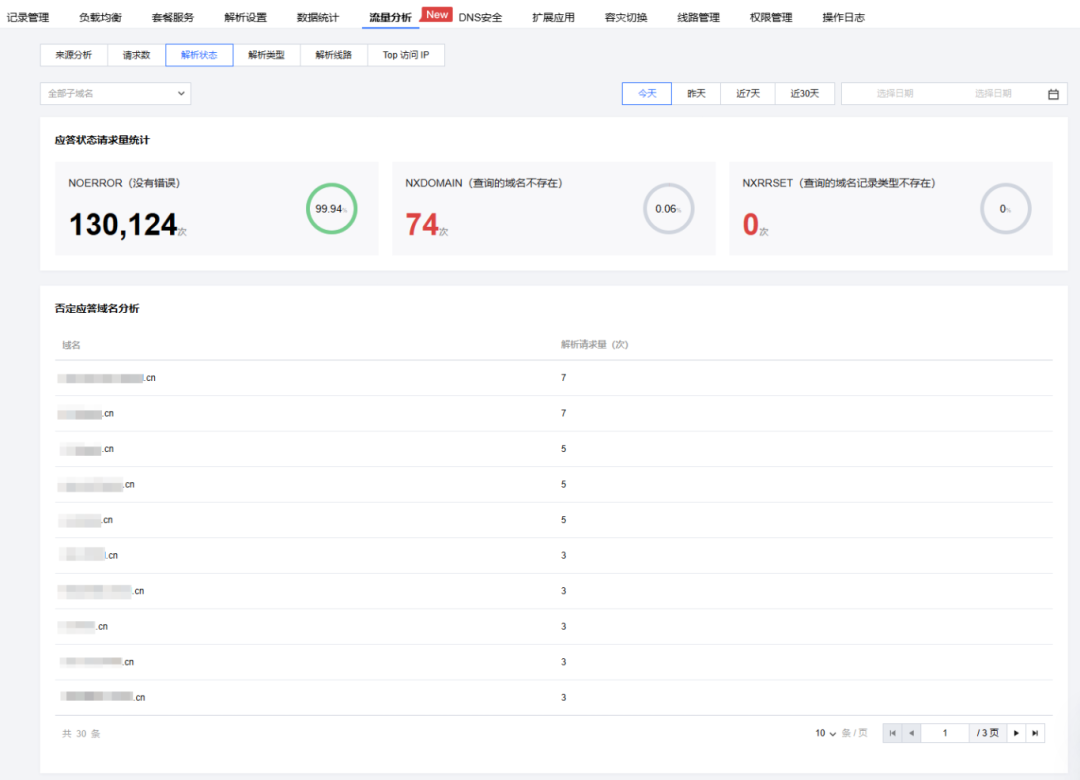Open the 容灾切换 tab
This screenshot has height=780, width=1080.
626,17
